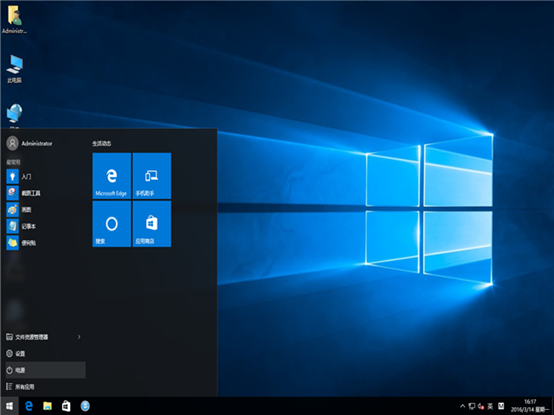Open the Store from the taskbar
554x415 pixels.
coord(66,406)
